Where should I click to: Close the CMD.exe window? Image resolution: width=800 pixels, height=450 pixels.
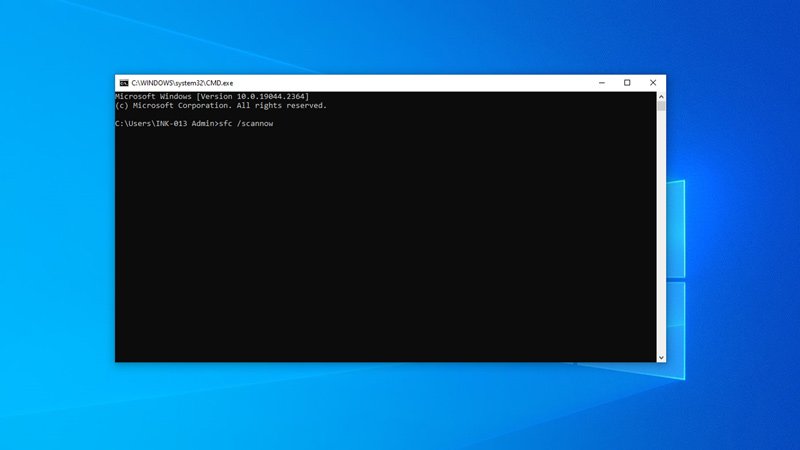tap(653, 83)
